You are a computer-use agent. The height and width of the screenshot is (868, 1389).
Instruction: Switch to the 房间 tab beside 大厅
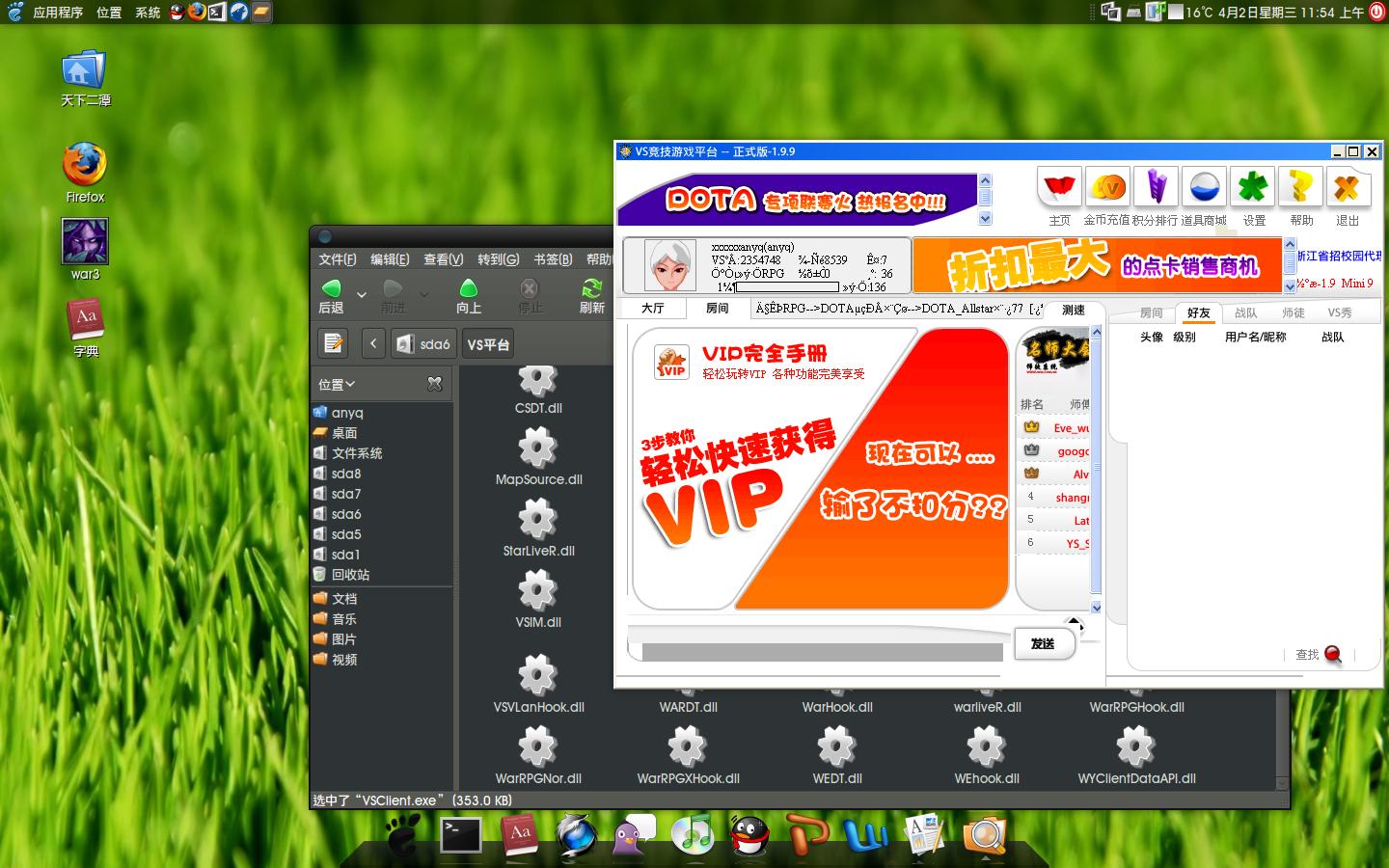click(718, 309)
